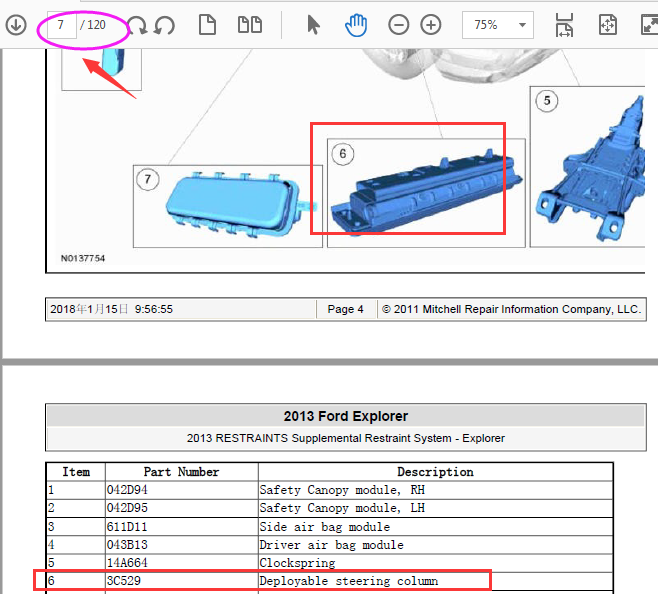Click part number 042D95
Screen dimensions: 658x594
(x=127, y=508)
